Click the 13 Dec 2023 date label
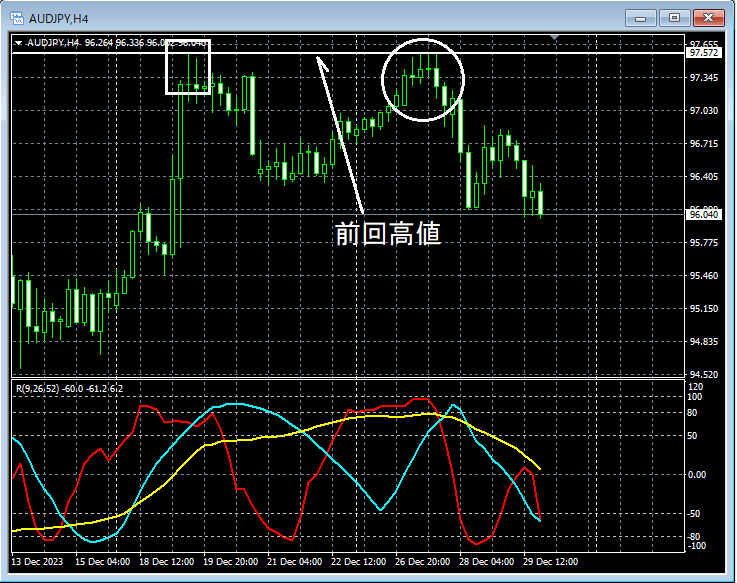737x583 pixels. pyautogui.click(x=37, y=561)
